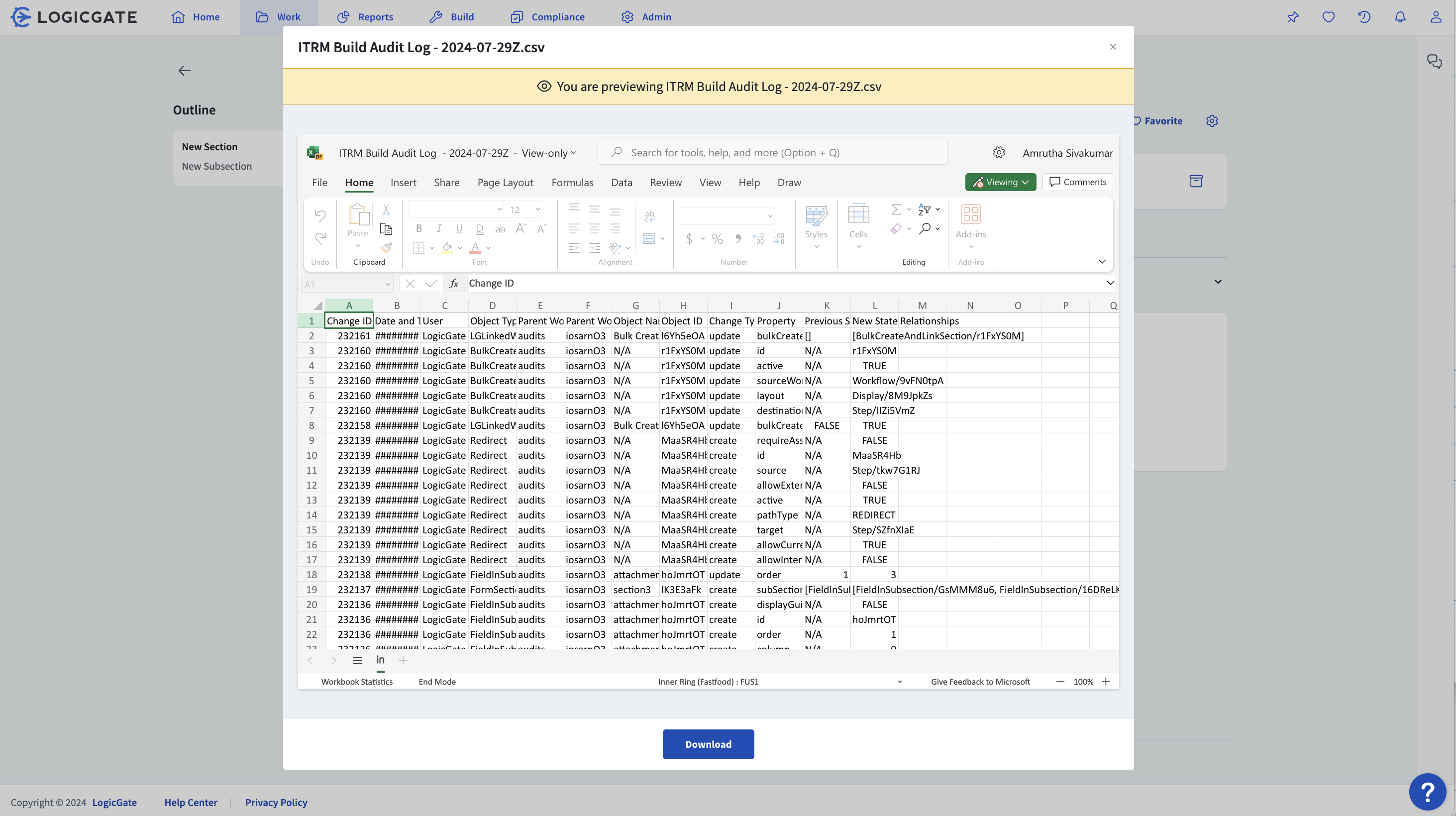Open the Help Center link

coord(191,803)
